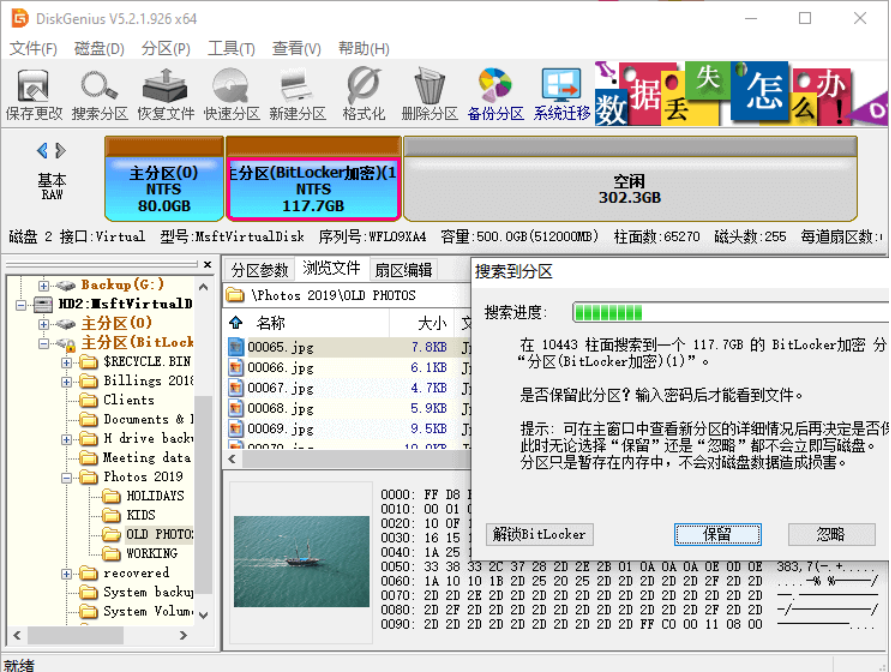Click the OLD PHOTOS folder icon in tree
The image size is (891, 672).
click(x=112, y=534)
